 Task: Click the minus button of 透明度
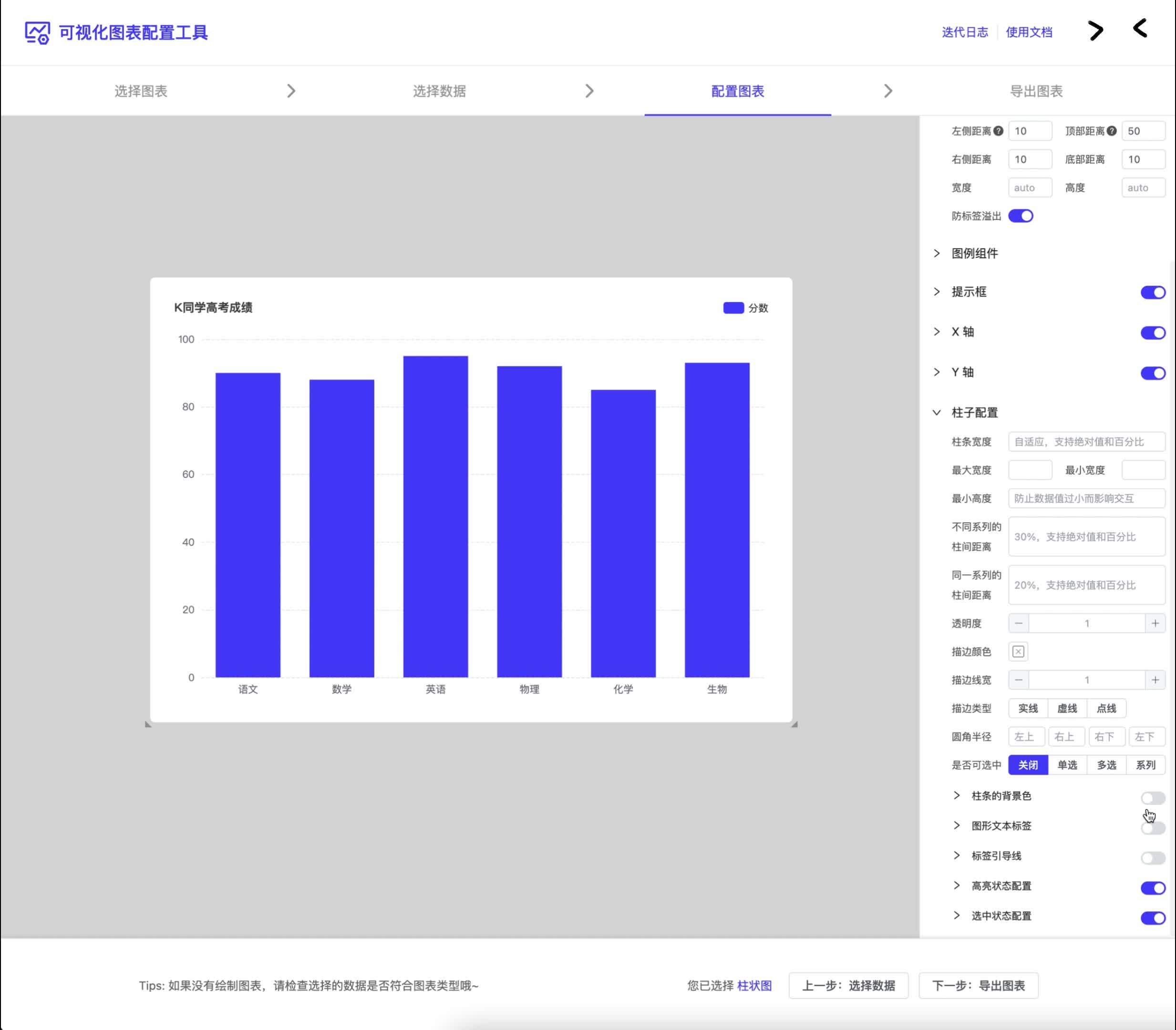[x=1019, y=623]
